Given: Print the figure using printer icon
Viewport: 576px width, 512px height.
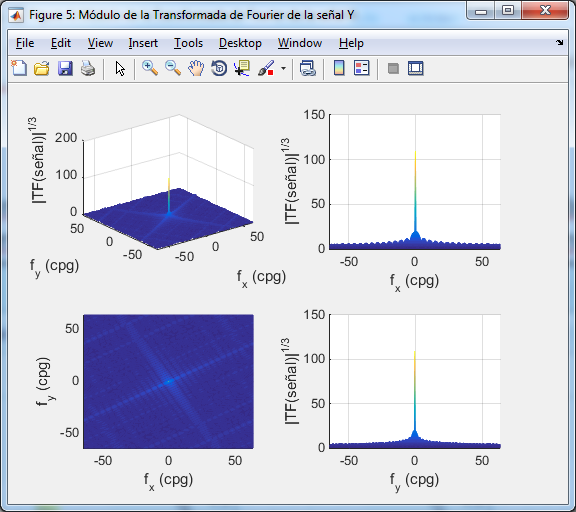Looking at the screenshot, I should (88, 68).
